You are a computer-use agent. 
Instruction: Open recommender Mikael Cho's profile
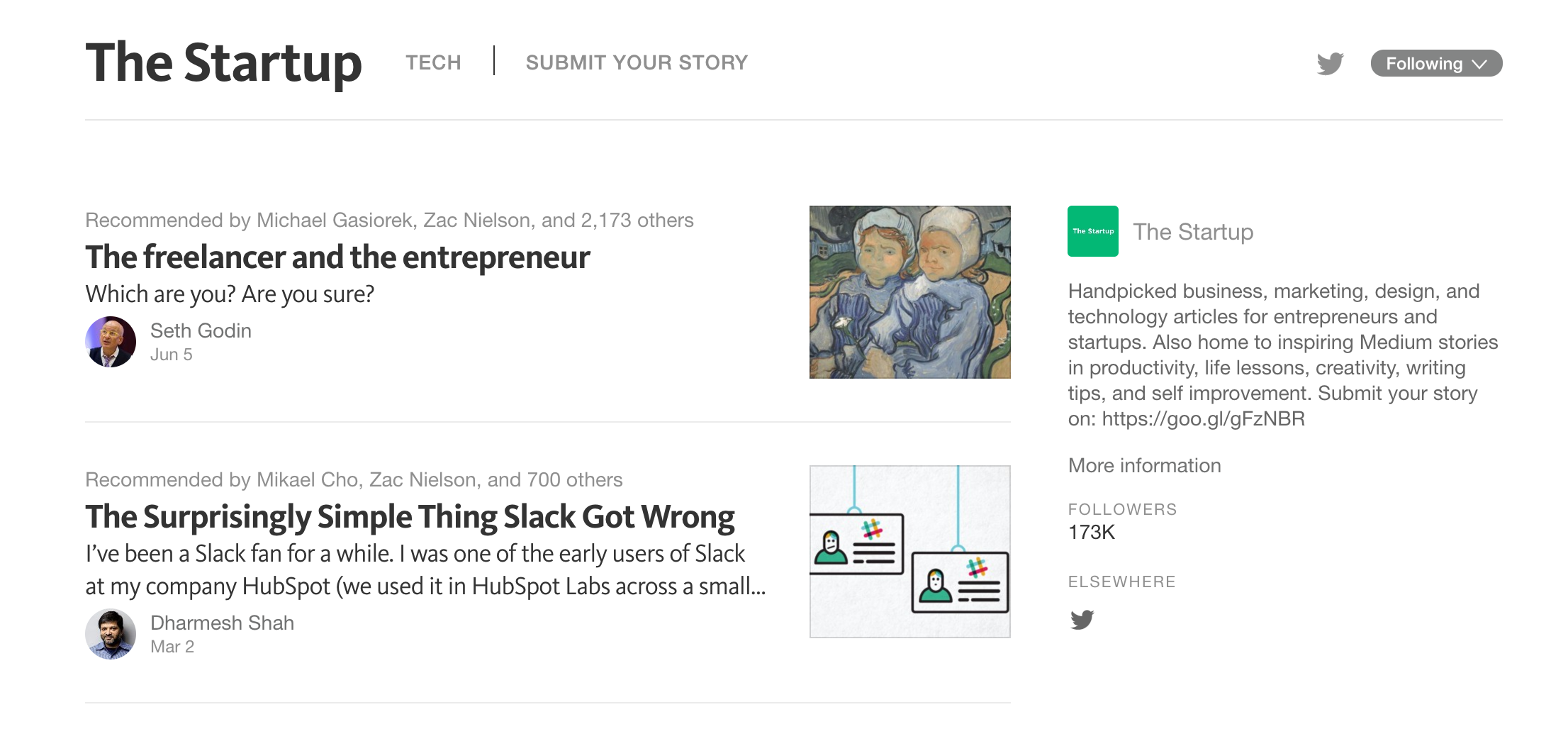tap(307, 480)
